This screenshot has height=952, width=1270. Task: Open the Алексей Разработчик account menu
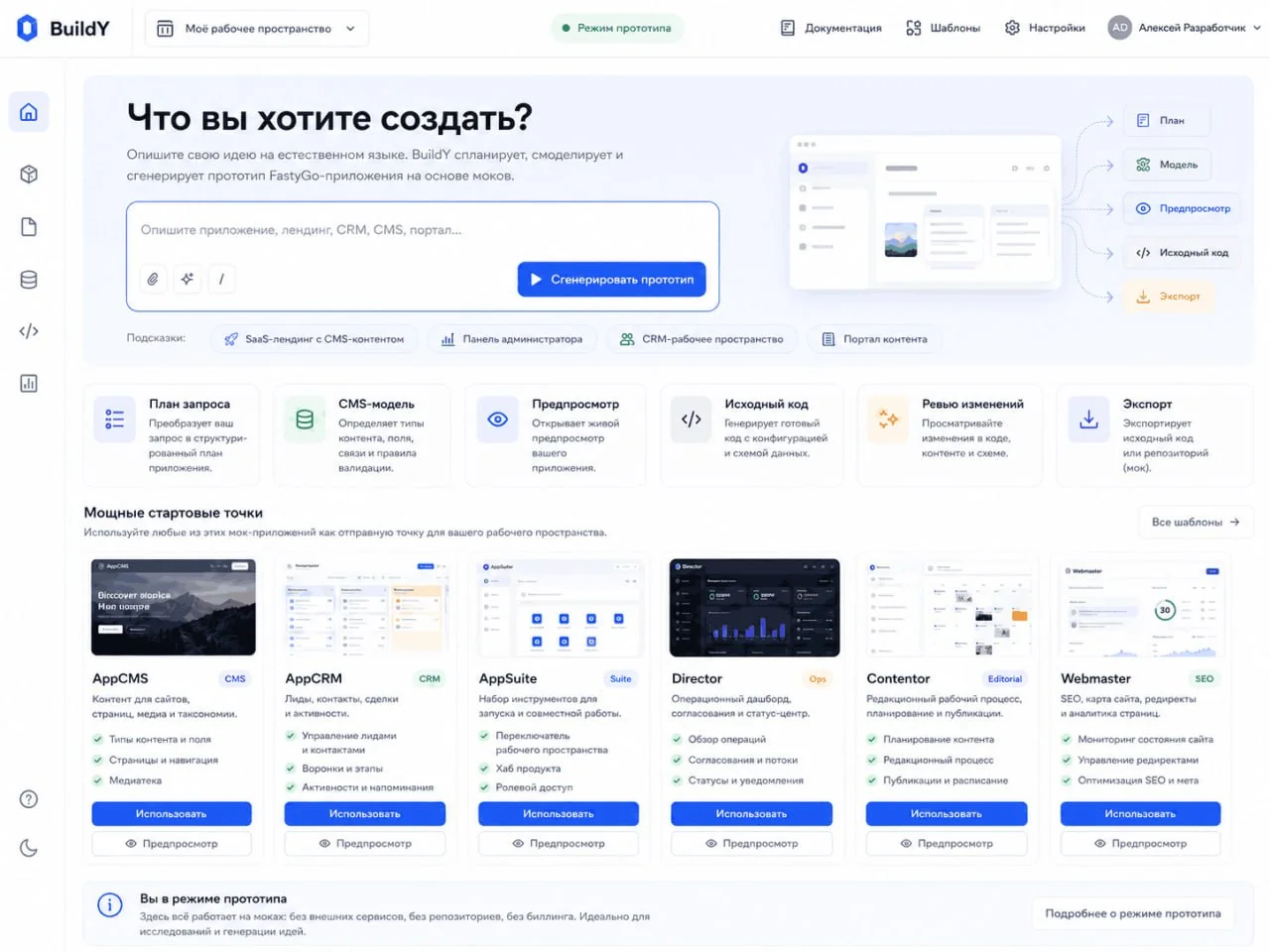click(x=1185, y=28)
